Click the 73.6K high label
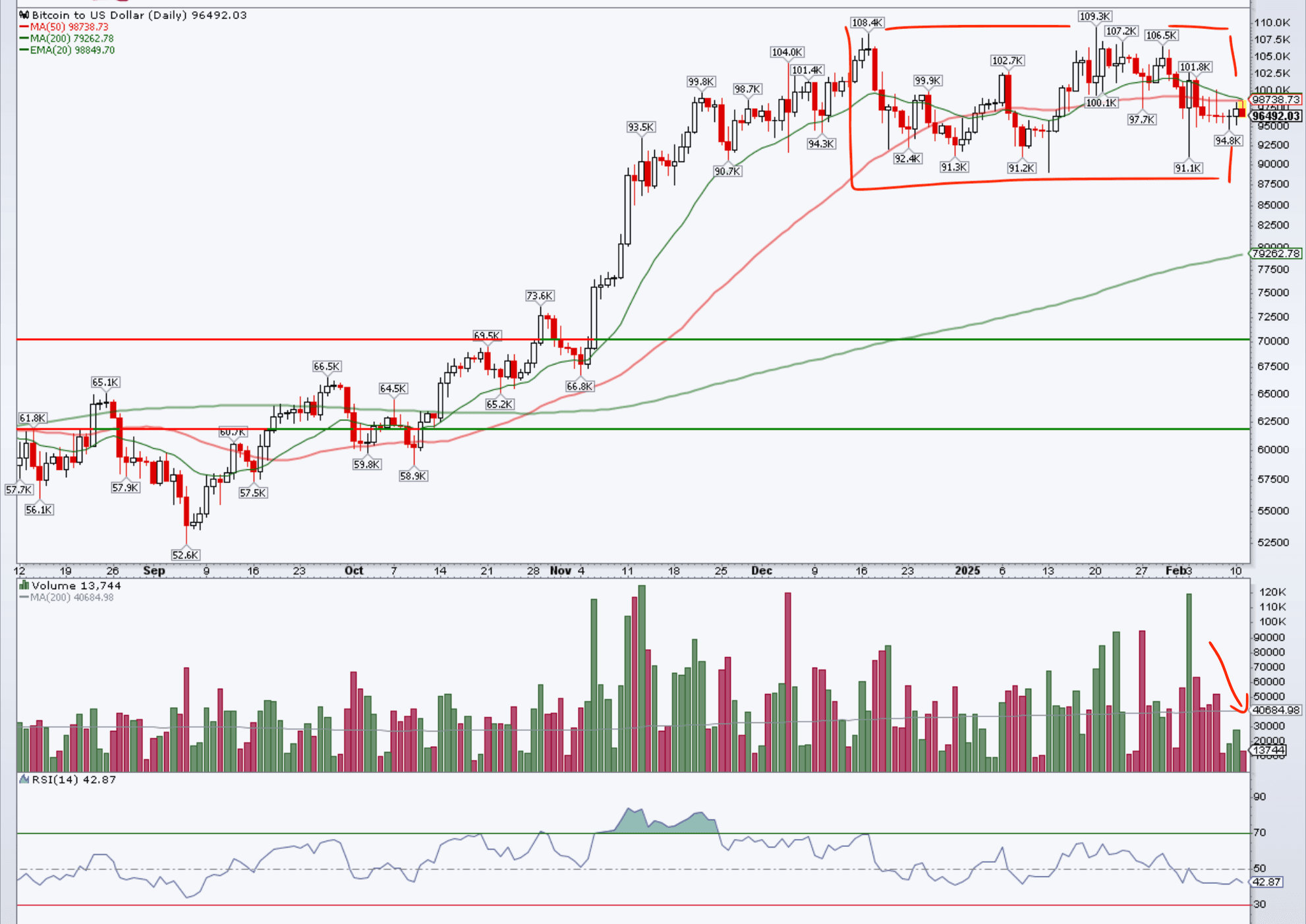The width and height of the screenshot is (1306, 924). click(x=540, y=296)
